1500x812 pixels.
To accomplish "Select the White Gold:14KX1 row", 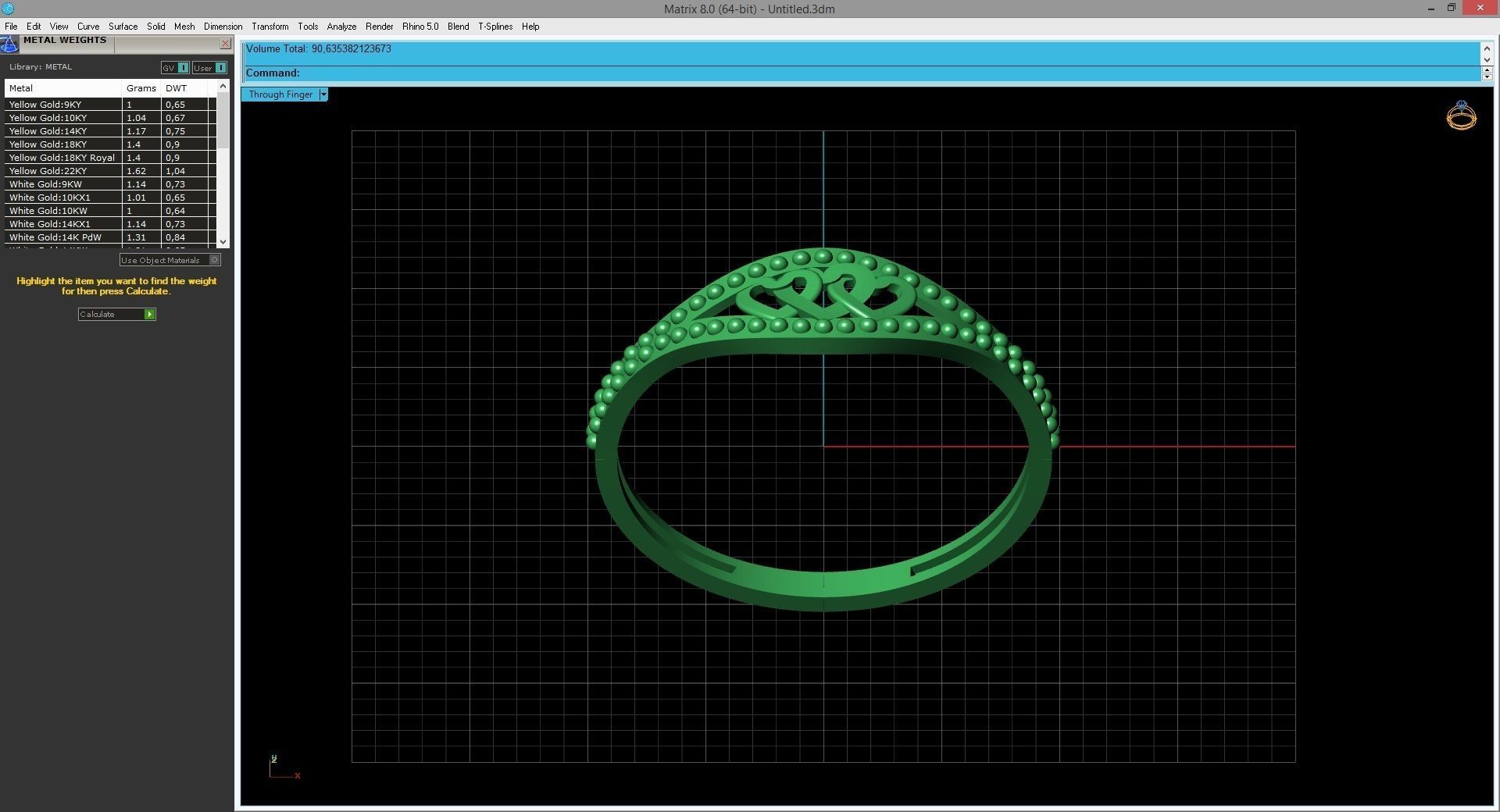I will tap(110, 224).
